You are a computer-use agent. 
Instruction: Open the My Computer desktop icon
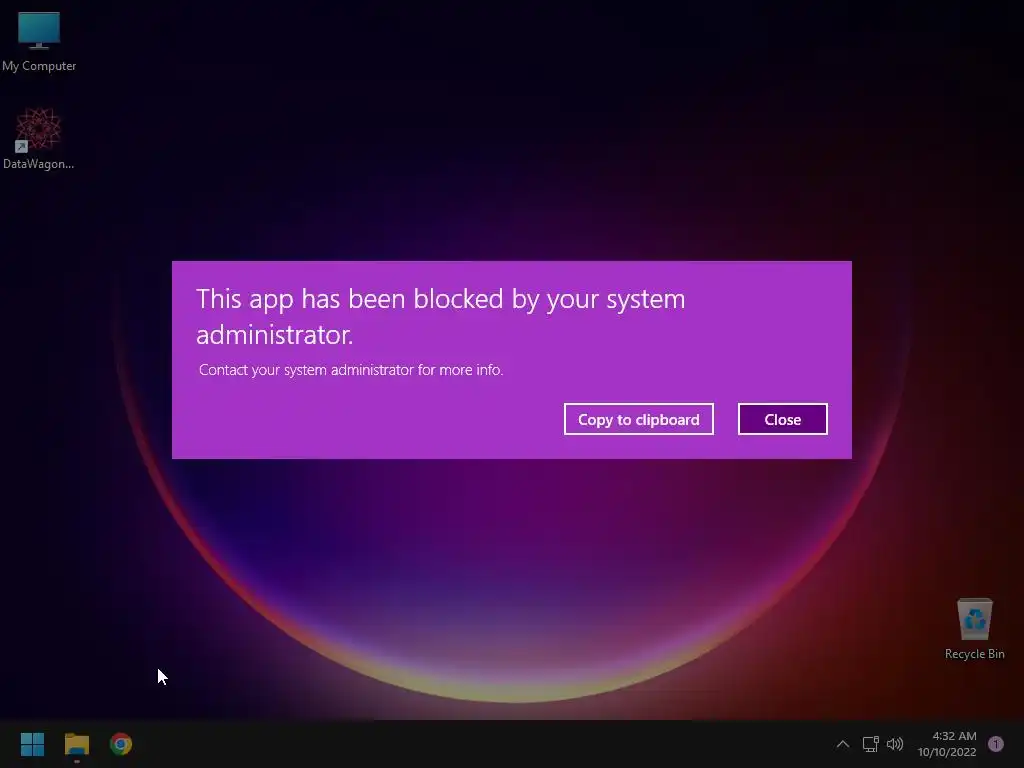pos(39,41)
